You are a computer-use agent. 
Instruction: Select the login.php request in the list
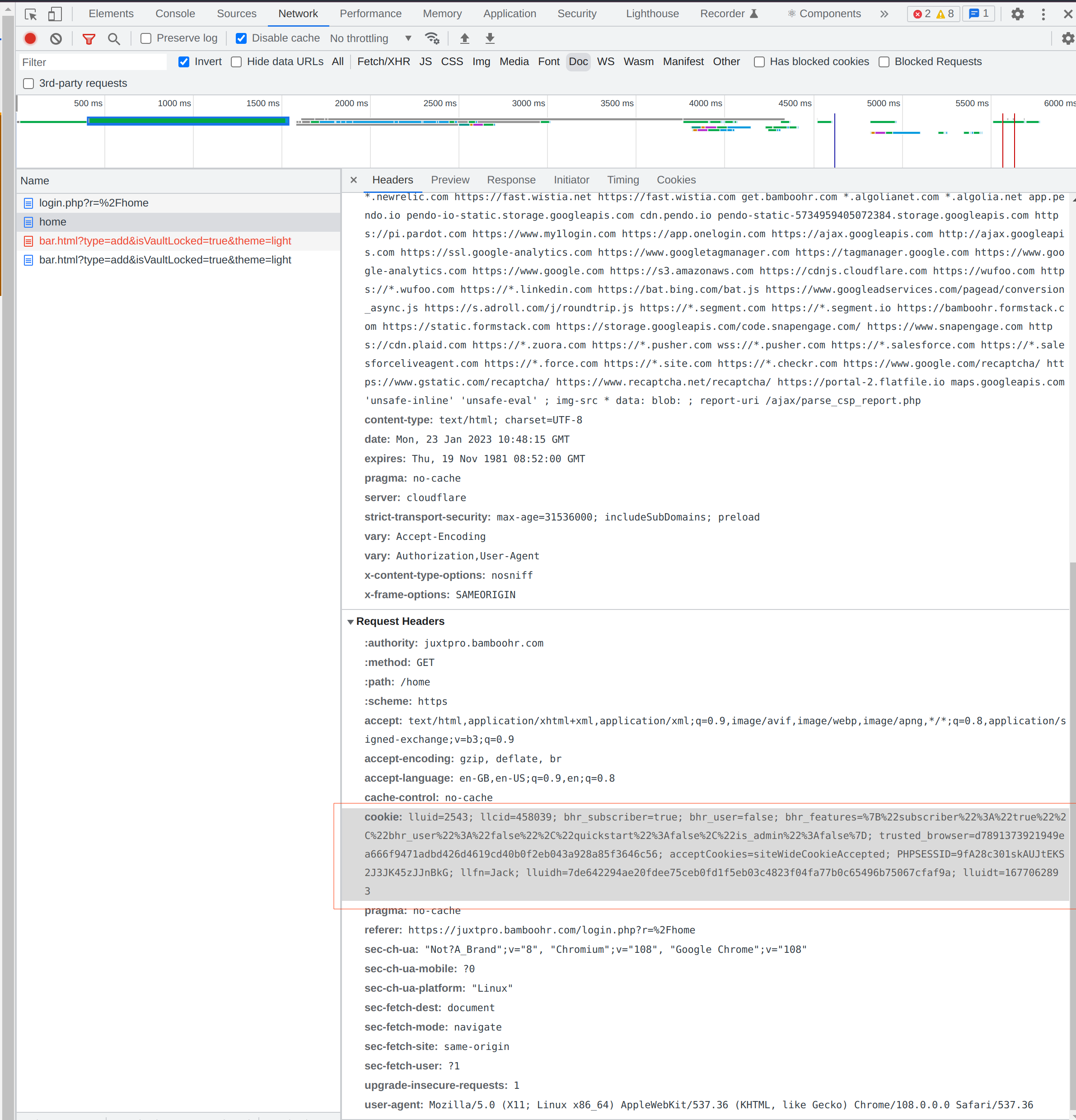(93, 203)
